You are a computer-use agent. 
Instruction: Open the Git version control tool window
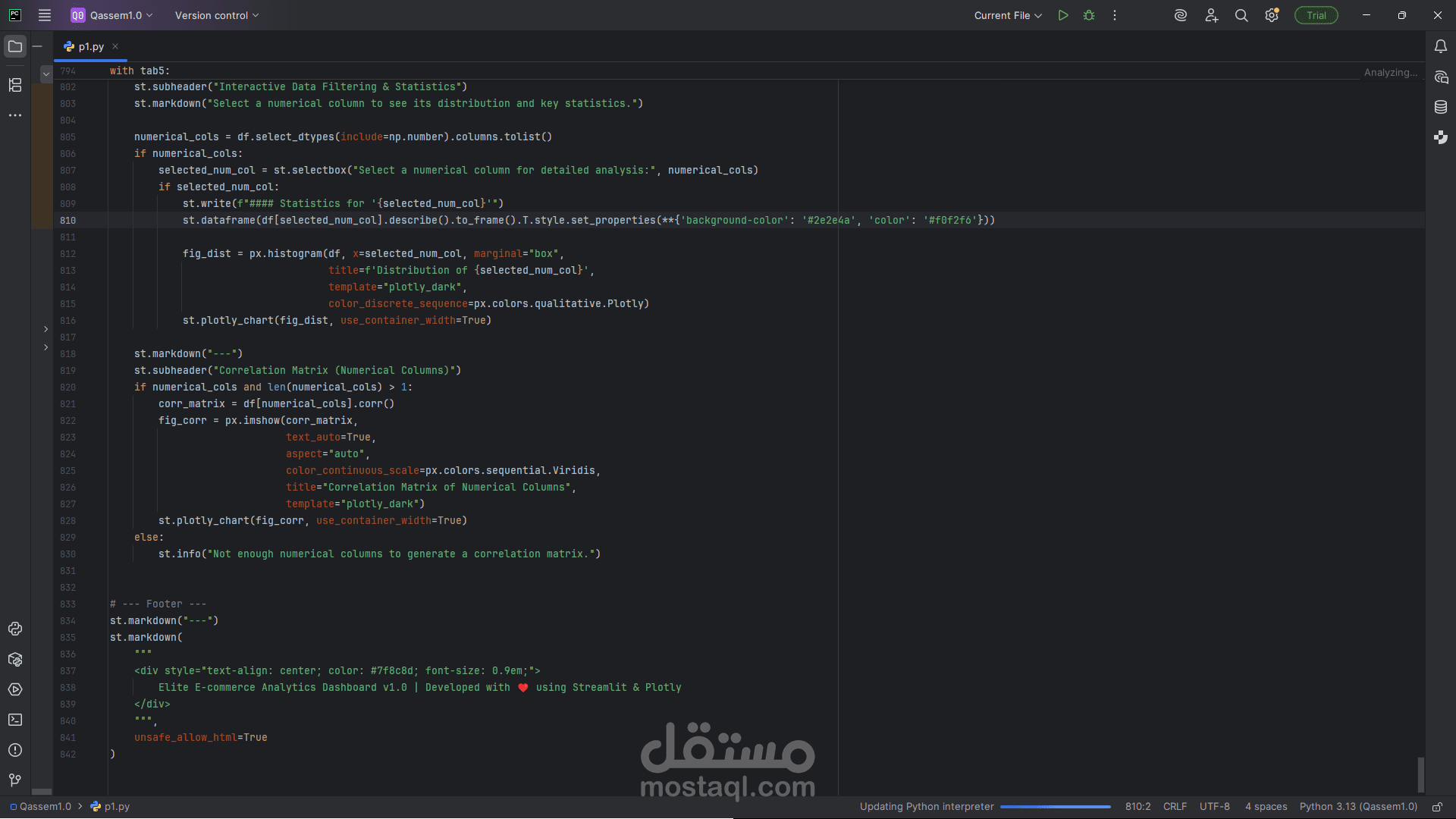pyautogui.click(x=15, y=780)
